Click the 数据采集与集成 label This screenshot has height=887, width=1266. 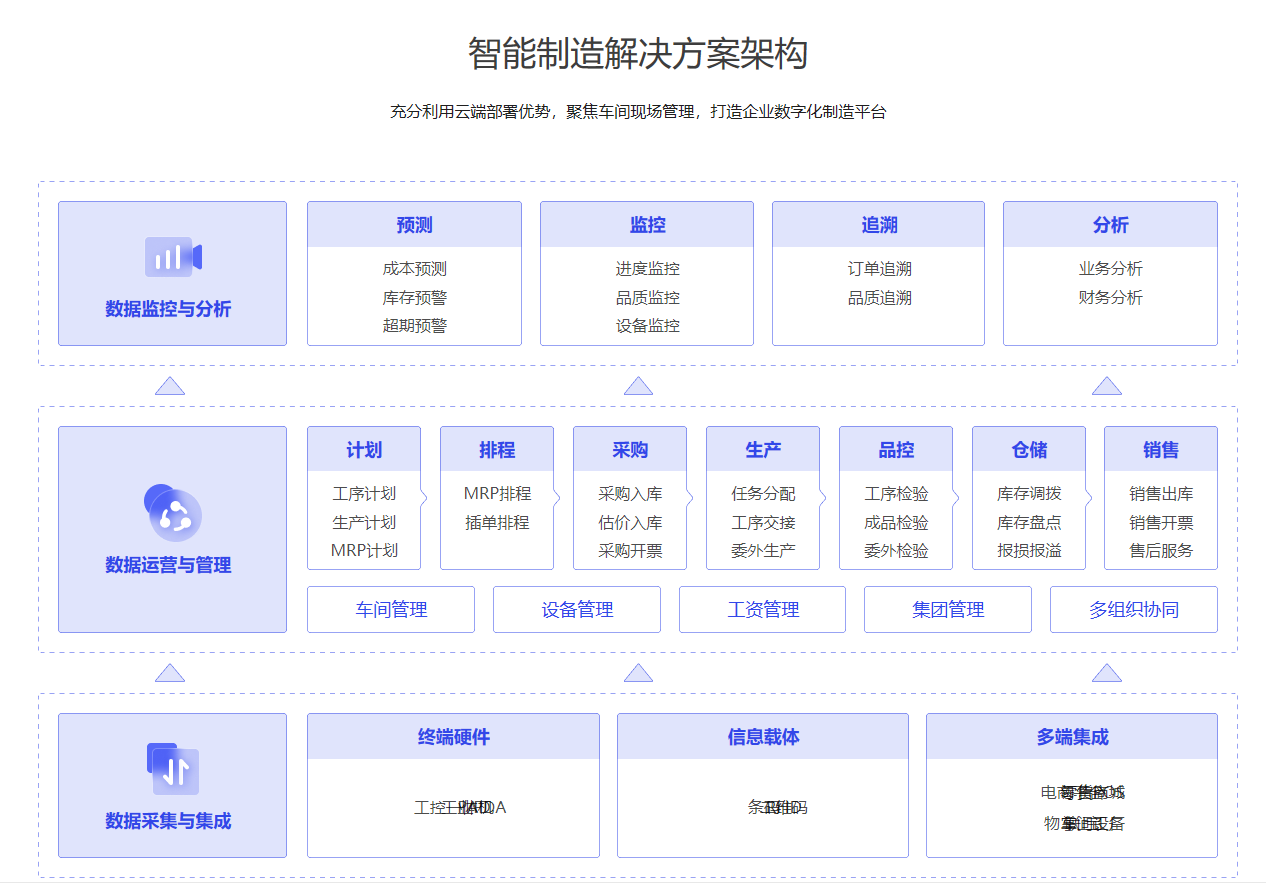tap(168, 821)
